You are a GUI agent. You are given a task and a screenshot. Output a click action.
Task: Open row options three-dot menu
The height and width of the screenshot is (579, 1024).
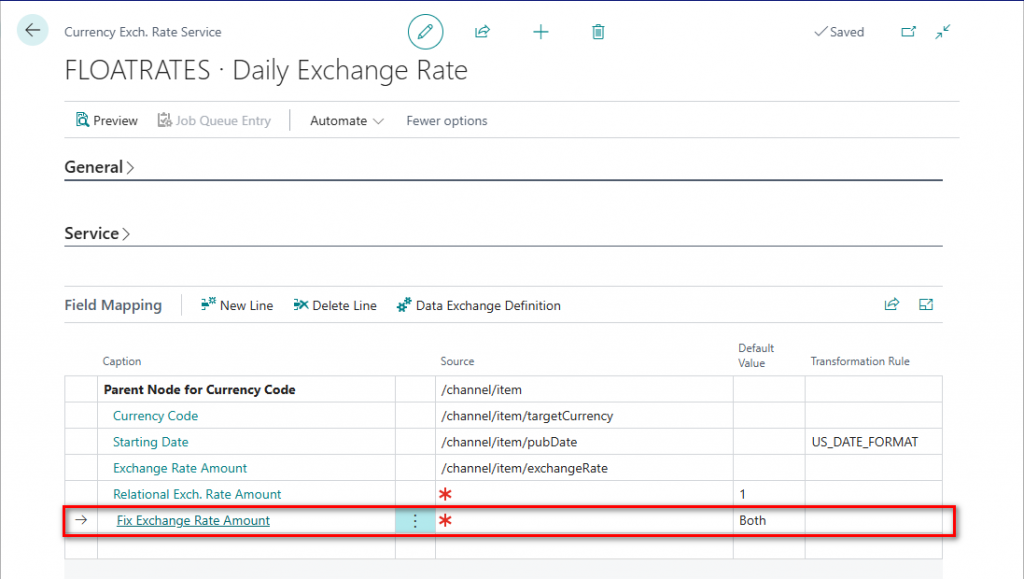[x=415, y=521]
